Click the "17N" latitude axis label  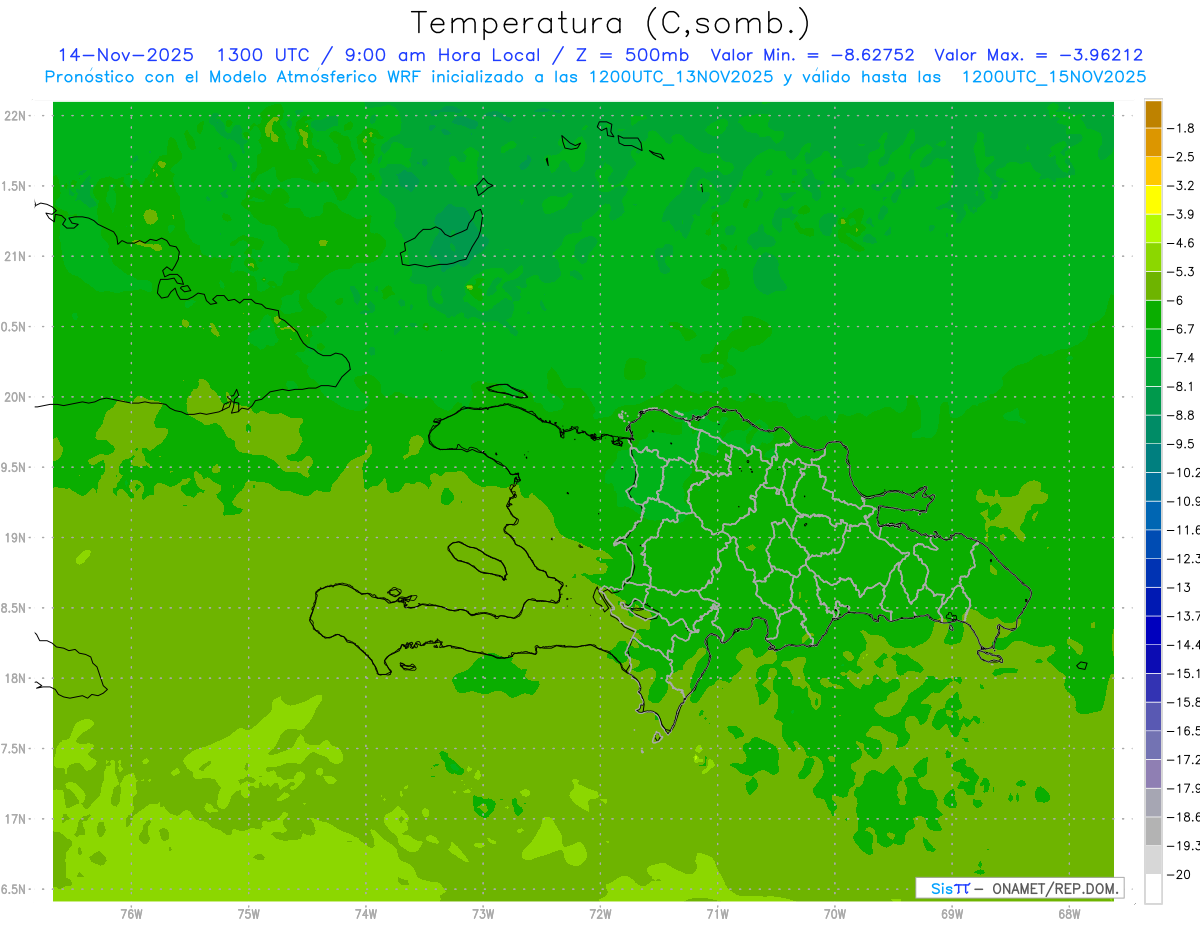coord(17,819)
